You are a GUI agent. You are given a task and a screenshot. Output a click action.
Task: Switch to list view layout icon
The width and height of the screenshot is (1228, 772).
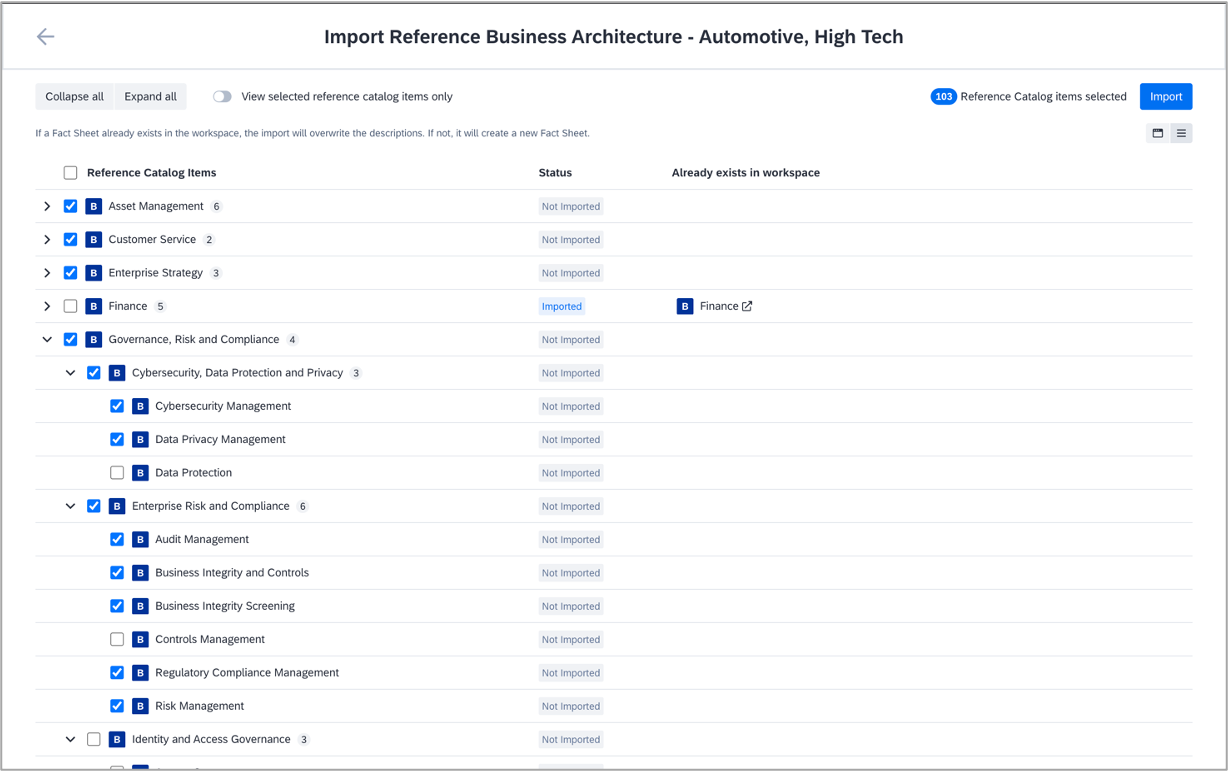(x=1181, y=133)
